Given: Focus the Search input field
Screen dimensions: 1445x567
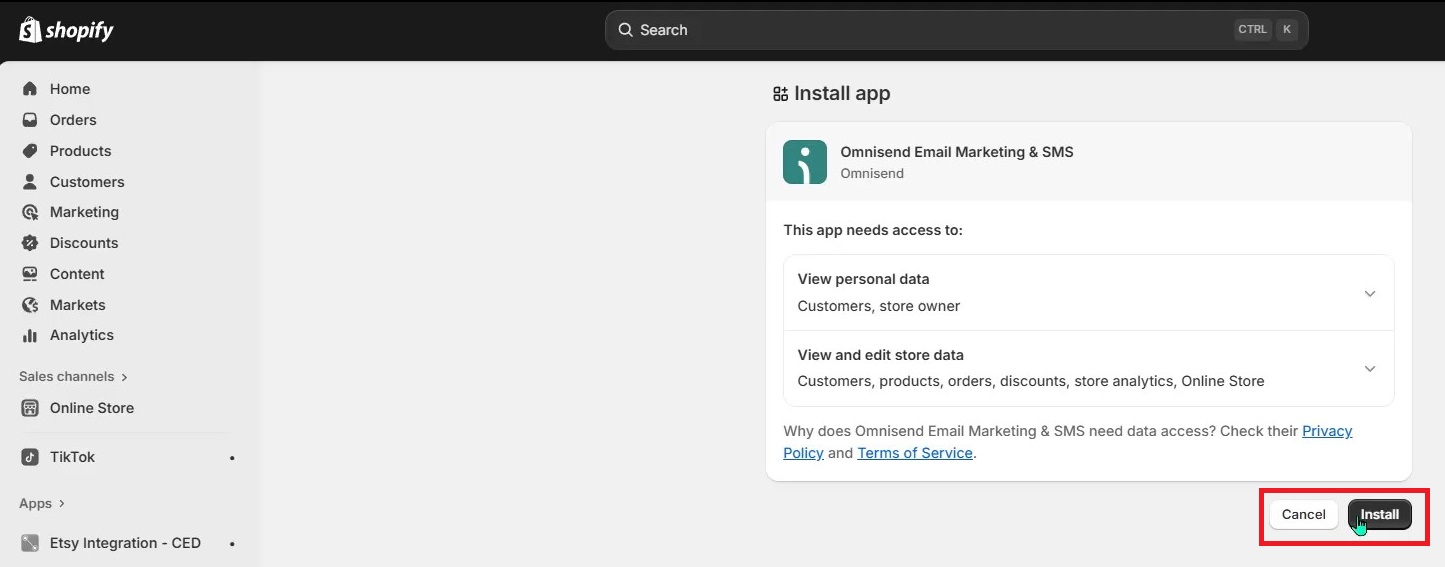Looking at the screenshot, I should coord(956,30).
